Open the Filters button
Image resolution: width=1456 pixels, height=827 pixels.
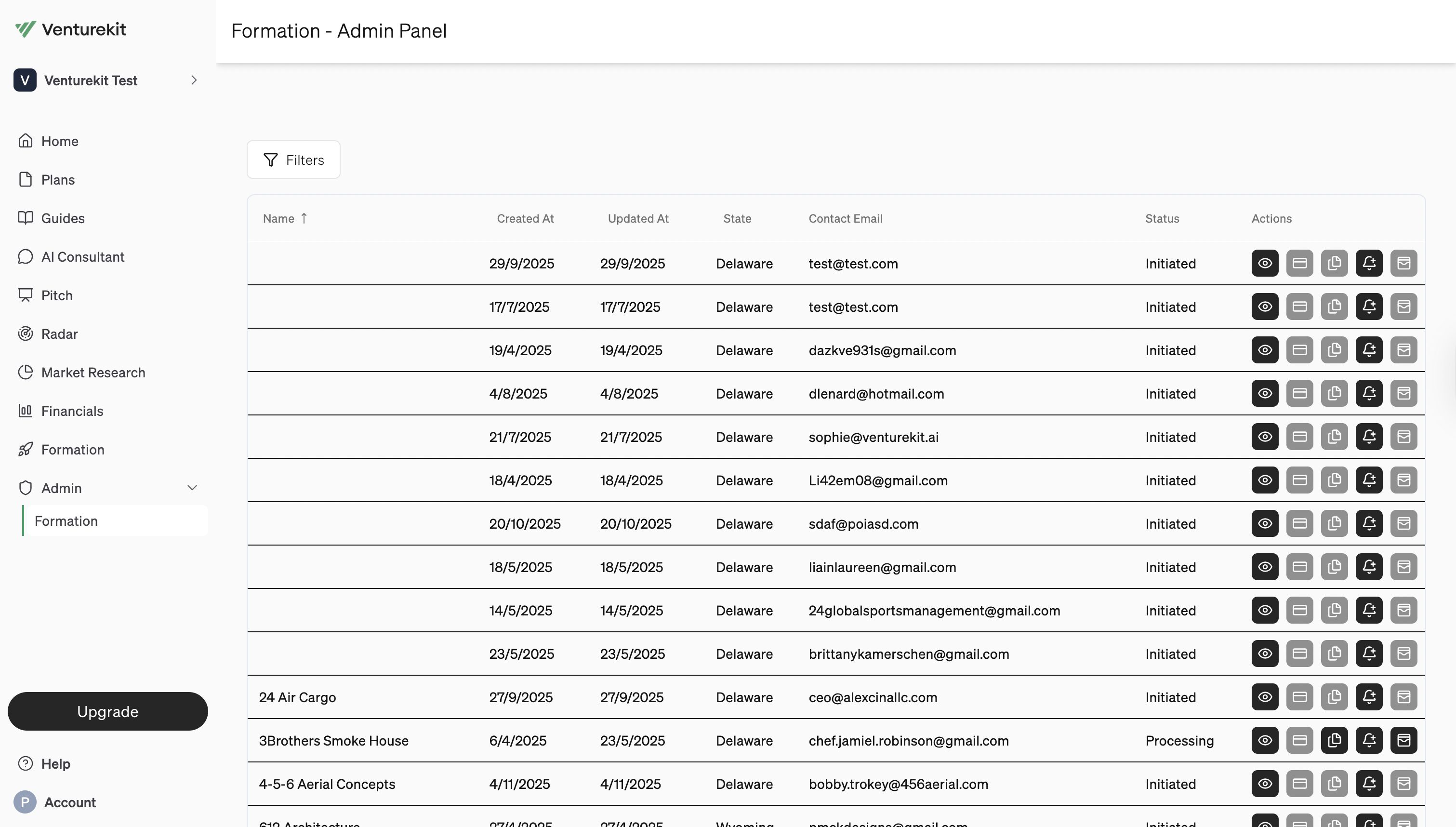click(293, 160)
